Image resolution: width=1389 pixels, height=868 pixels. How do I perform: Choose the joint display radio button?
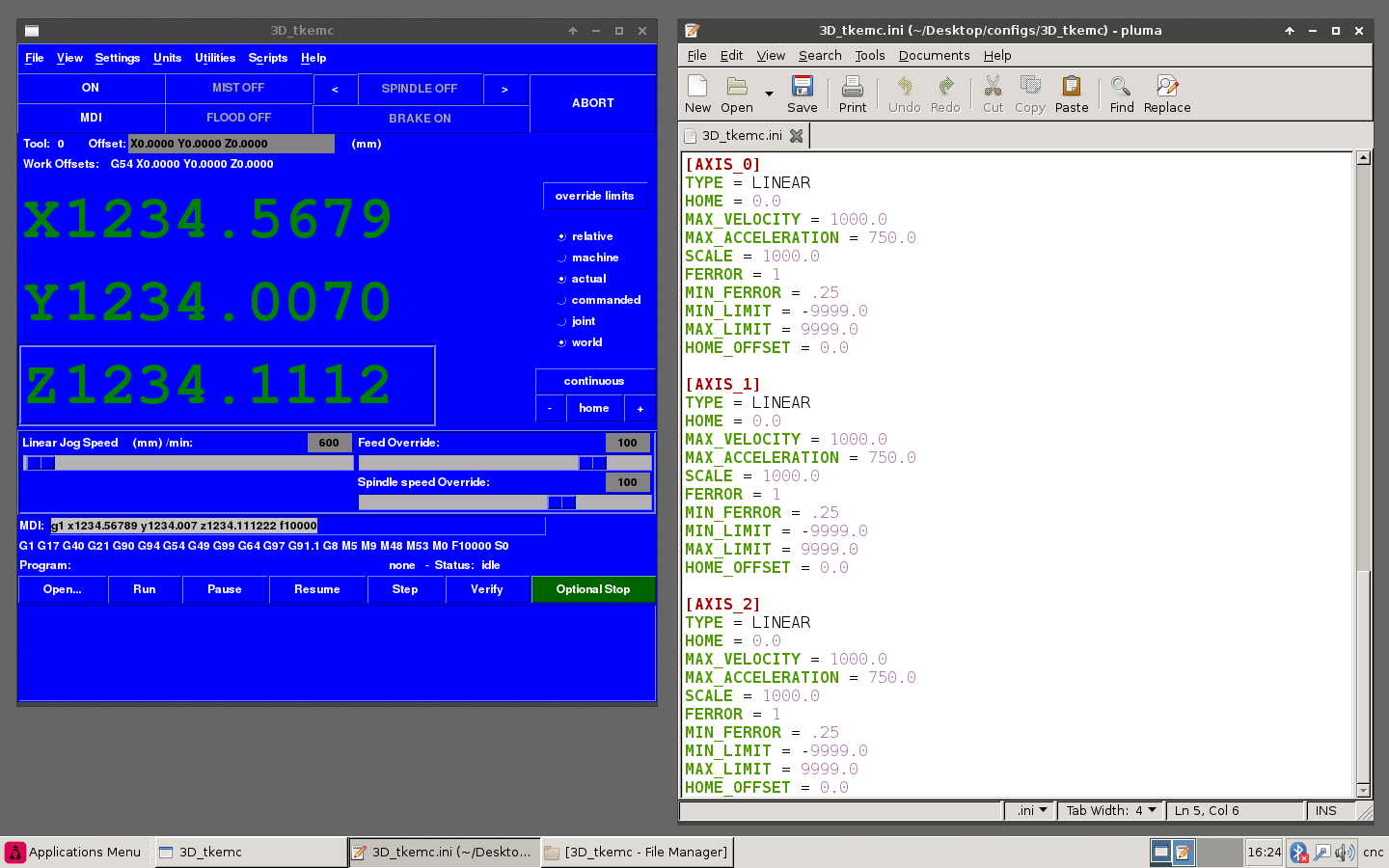(562, 321)
